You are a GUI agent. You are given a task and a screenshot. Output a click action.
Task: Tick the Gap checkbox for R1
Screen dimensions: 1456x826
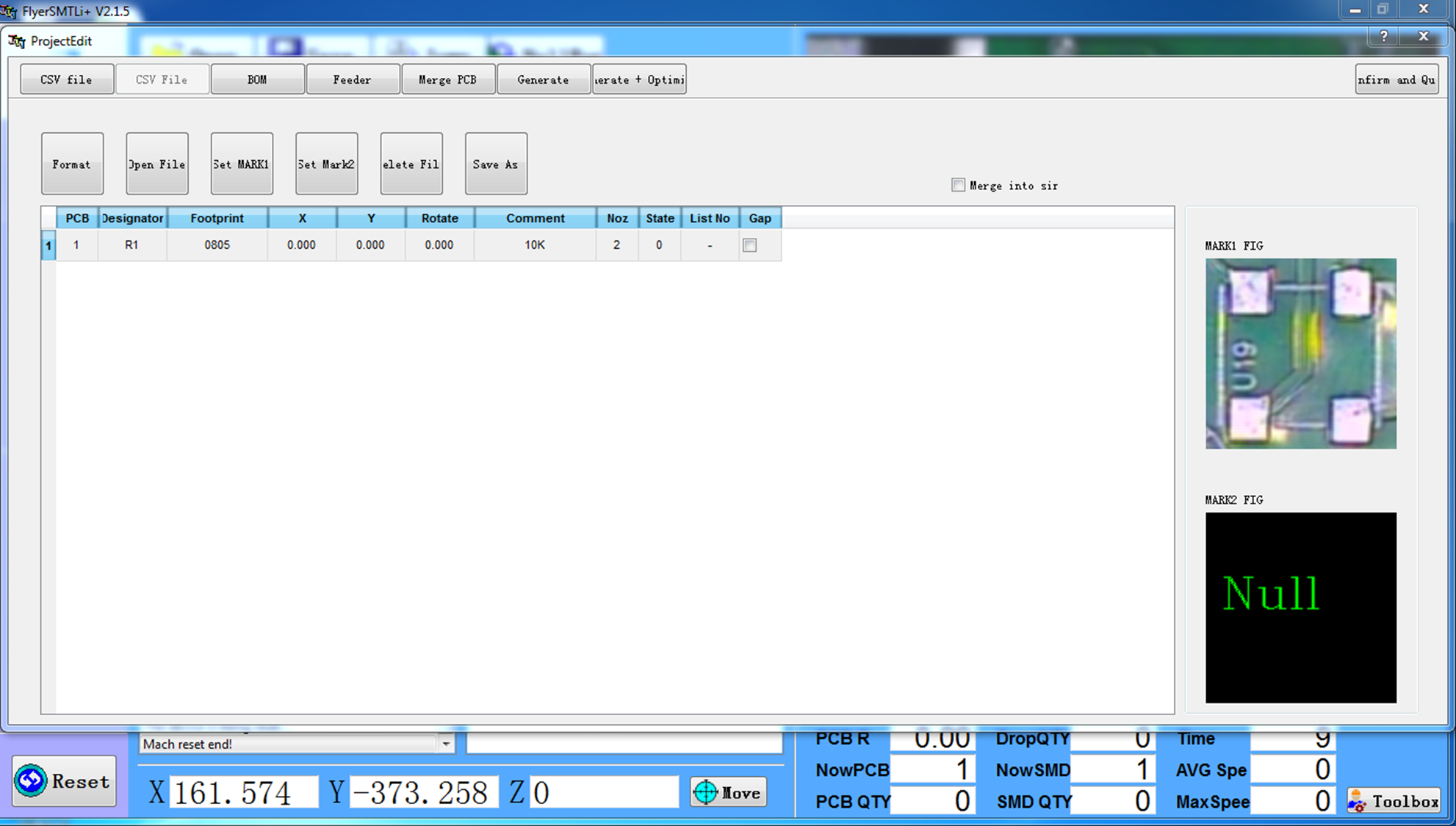pyautogui.click(x=749, y=245)
